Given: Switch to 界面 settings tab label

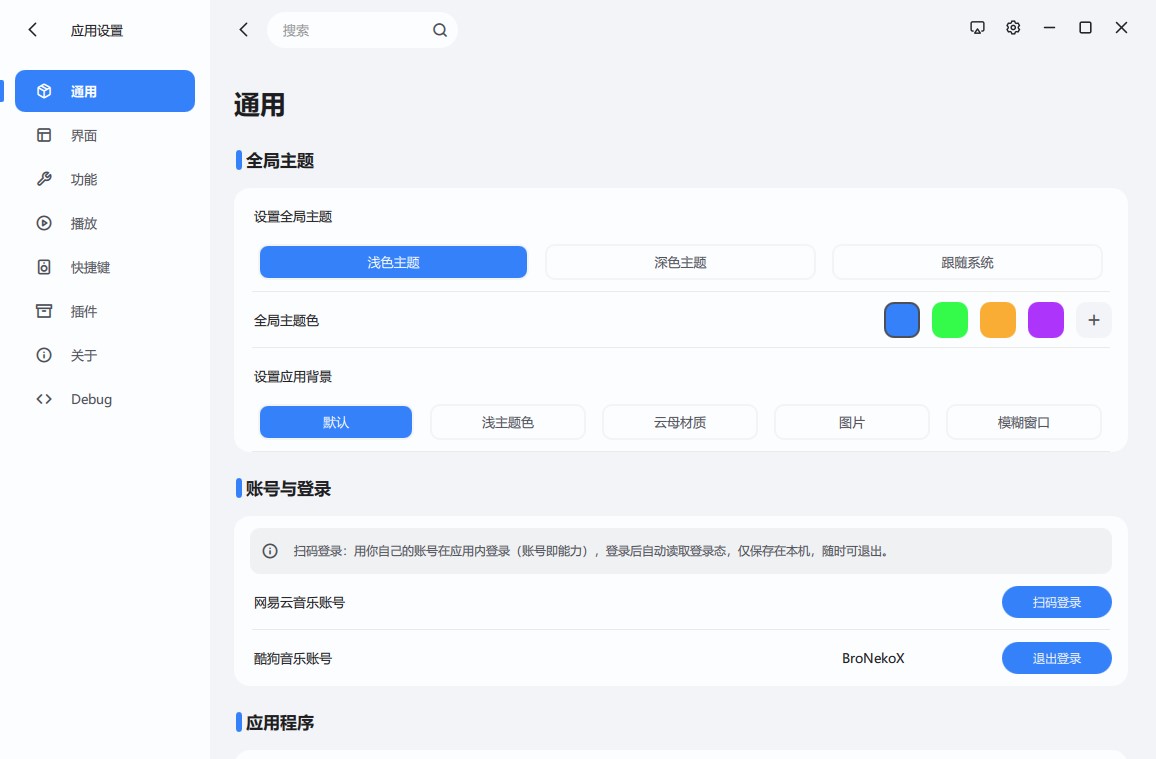Looking at the screenshot, I should (x=83, y=136).
